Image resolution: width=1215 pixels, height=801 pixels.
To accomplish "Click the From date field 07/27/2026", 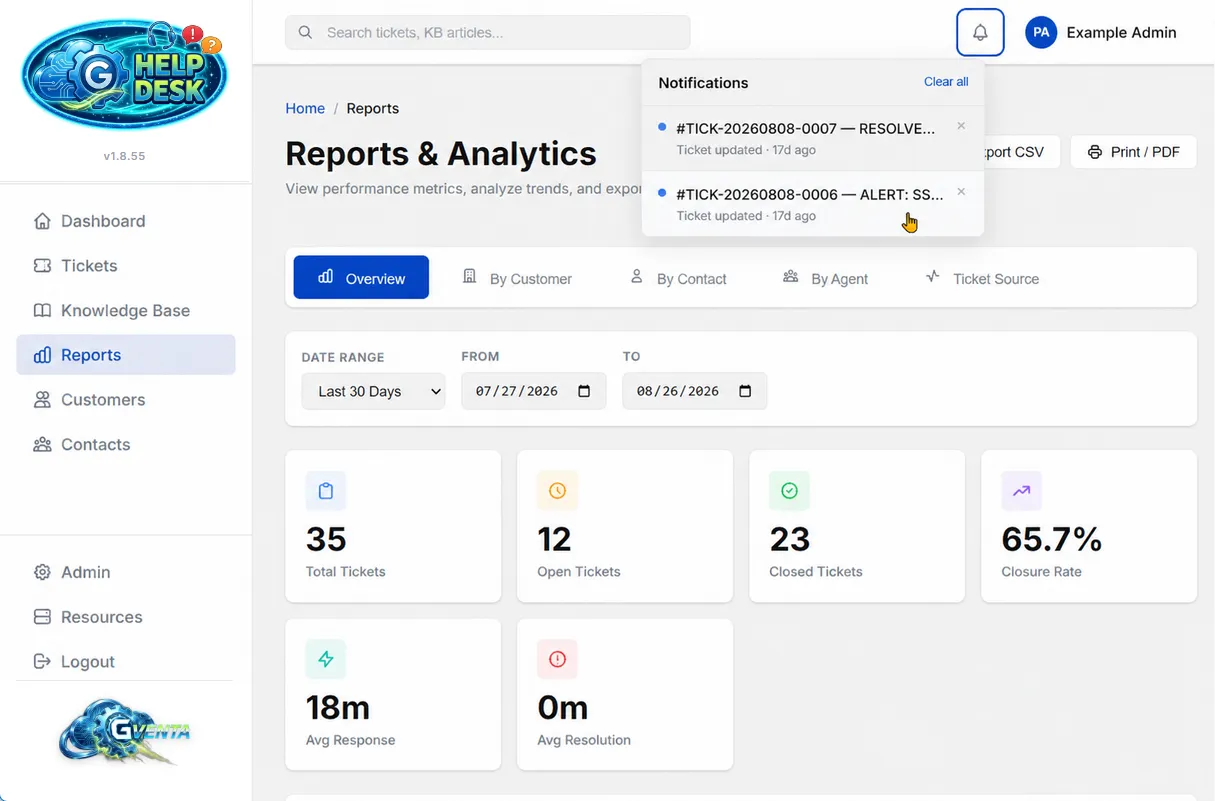I will pos(534,391).
